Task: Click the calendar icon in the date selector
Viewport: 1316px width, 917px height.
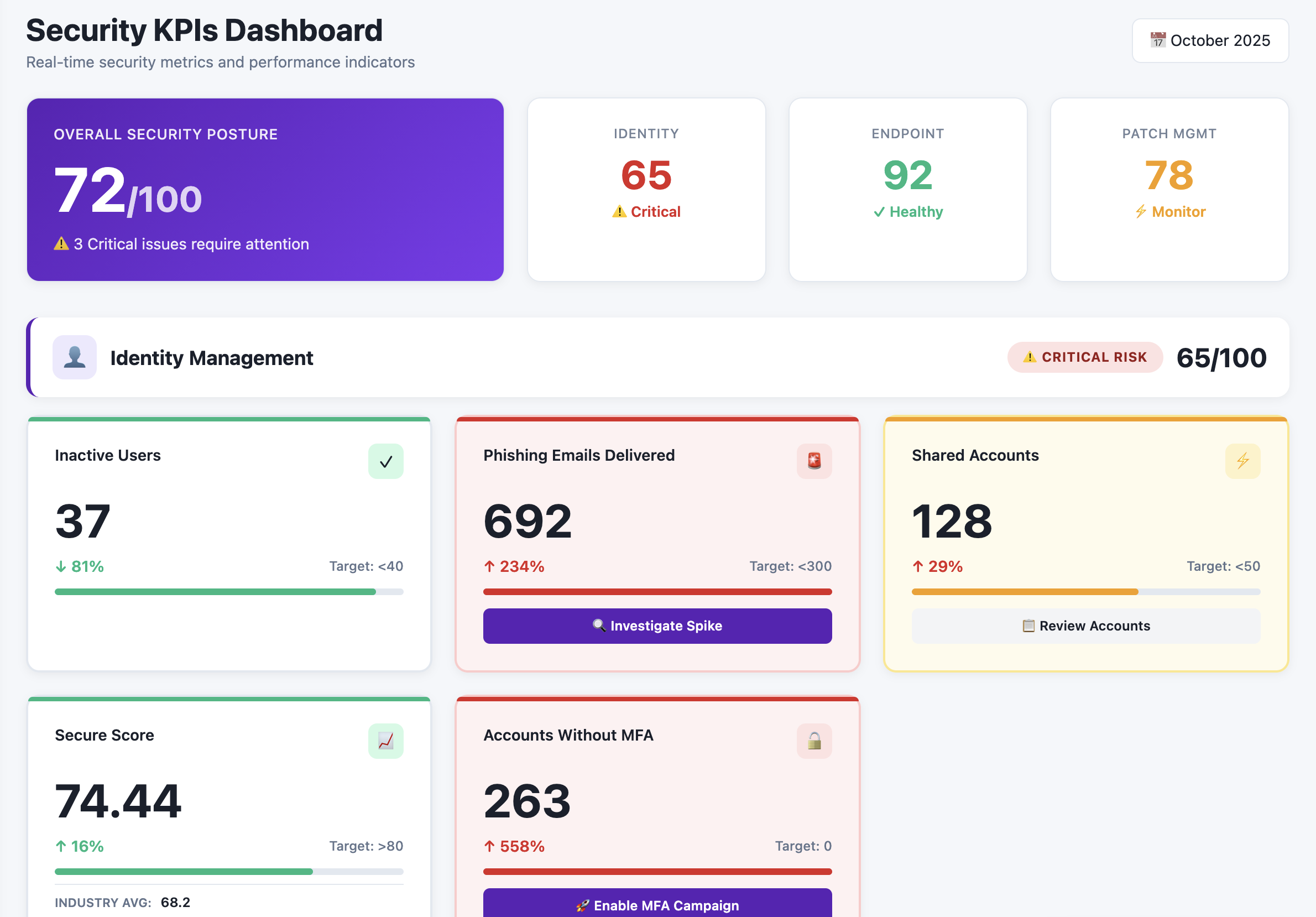Action: click(x=1157, y=40)
